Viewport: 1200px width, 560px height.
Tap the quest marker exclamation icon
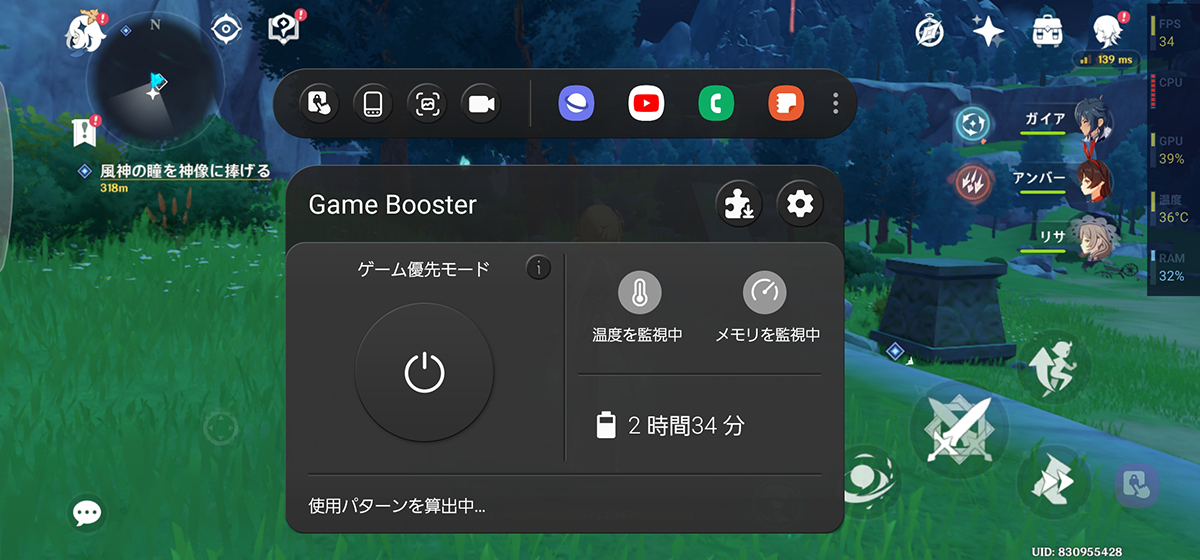tap(86, 130)
